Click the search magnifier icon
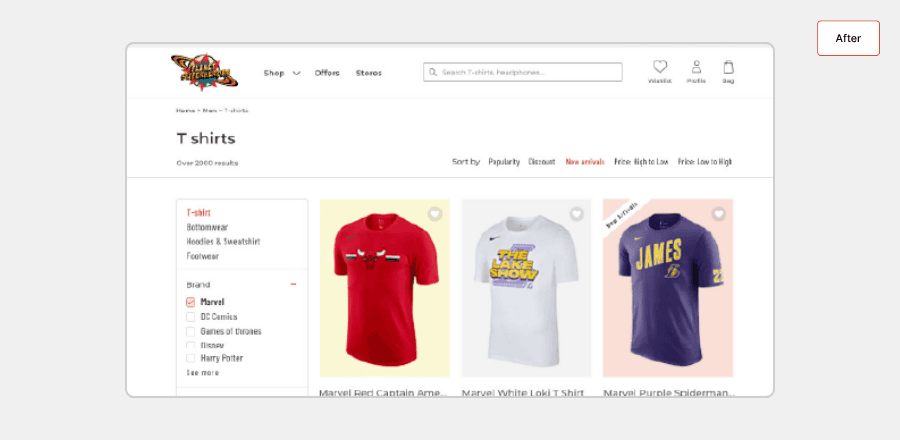 pos(433,72)
